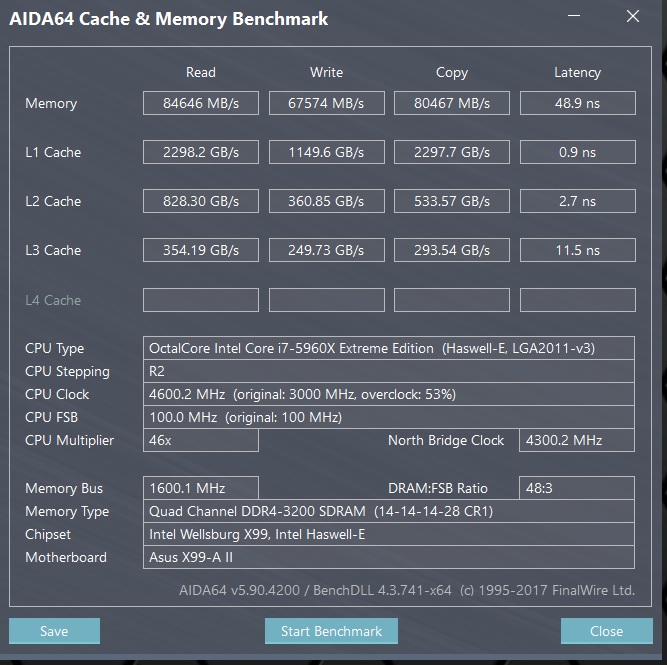
Task: Select L3 Cache Read 354.19 GB/s
Action: 201,250
